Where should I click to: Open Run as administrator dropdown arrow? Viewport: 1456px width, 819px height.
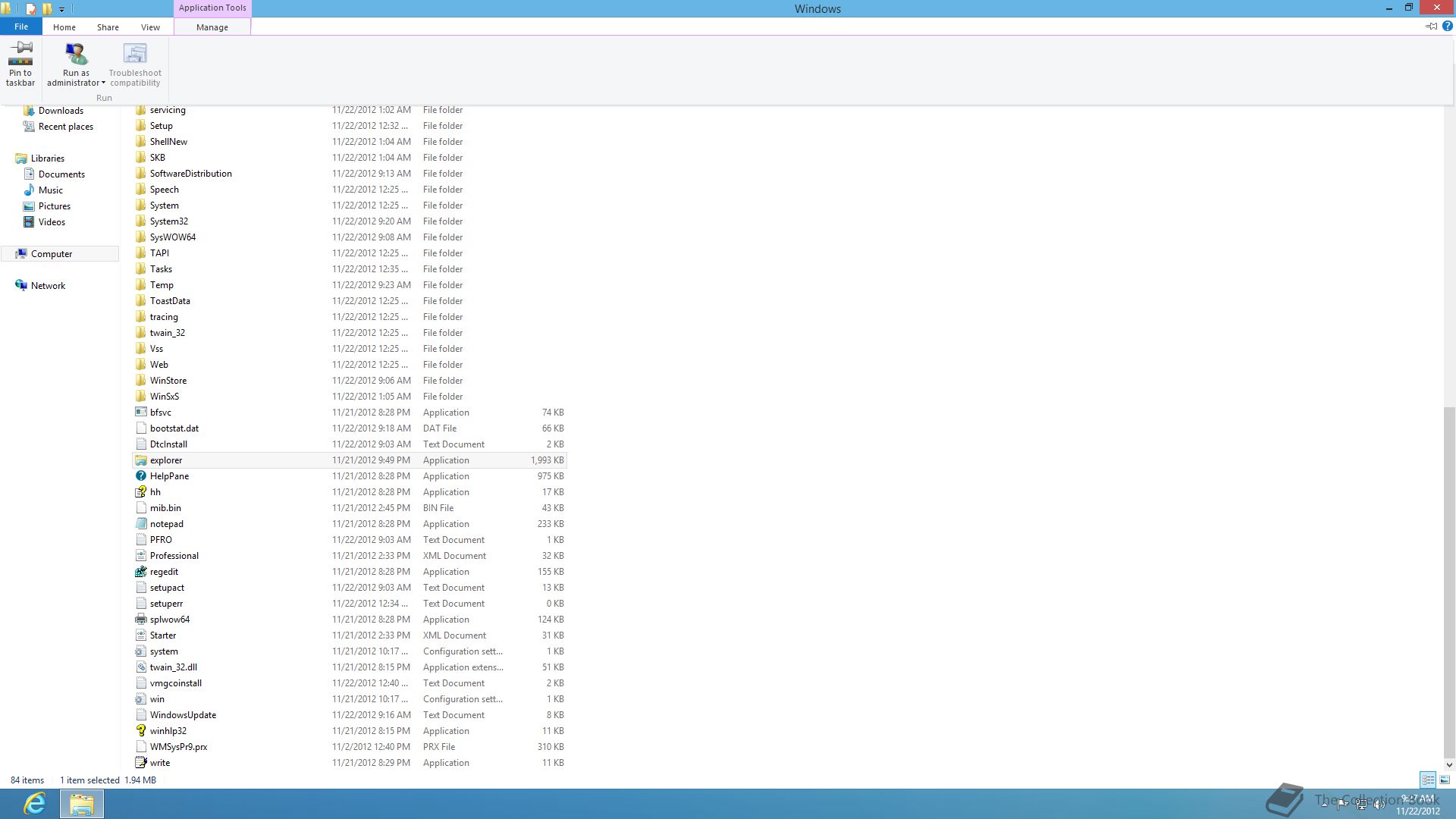pos(103,83)
